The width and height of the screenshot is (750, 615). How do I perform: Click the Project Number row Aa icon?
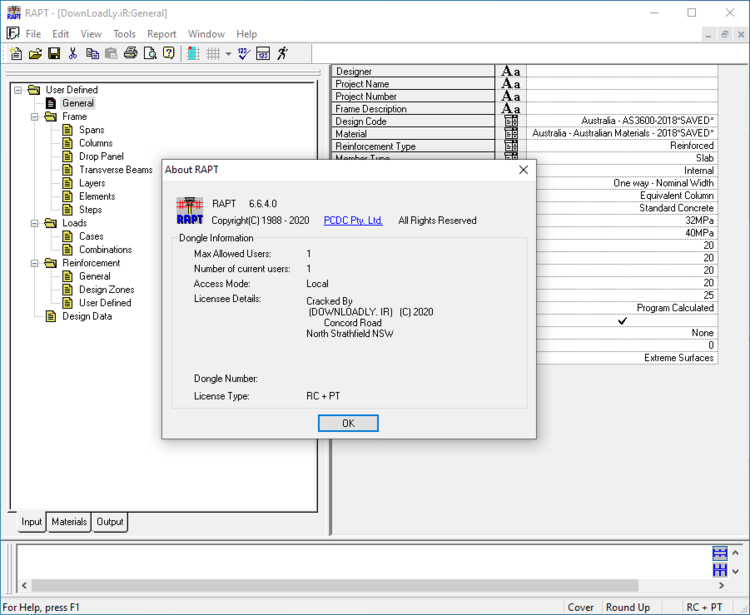[x=510, y=96]
